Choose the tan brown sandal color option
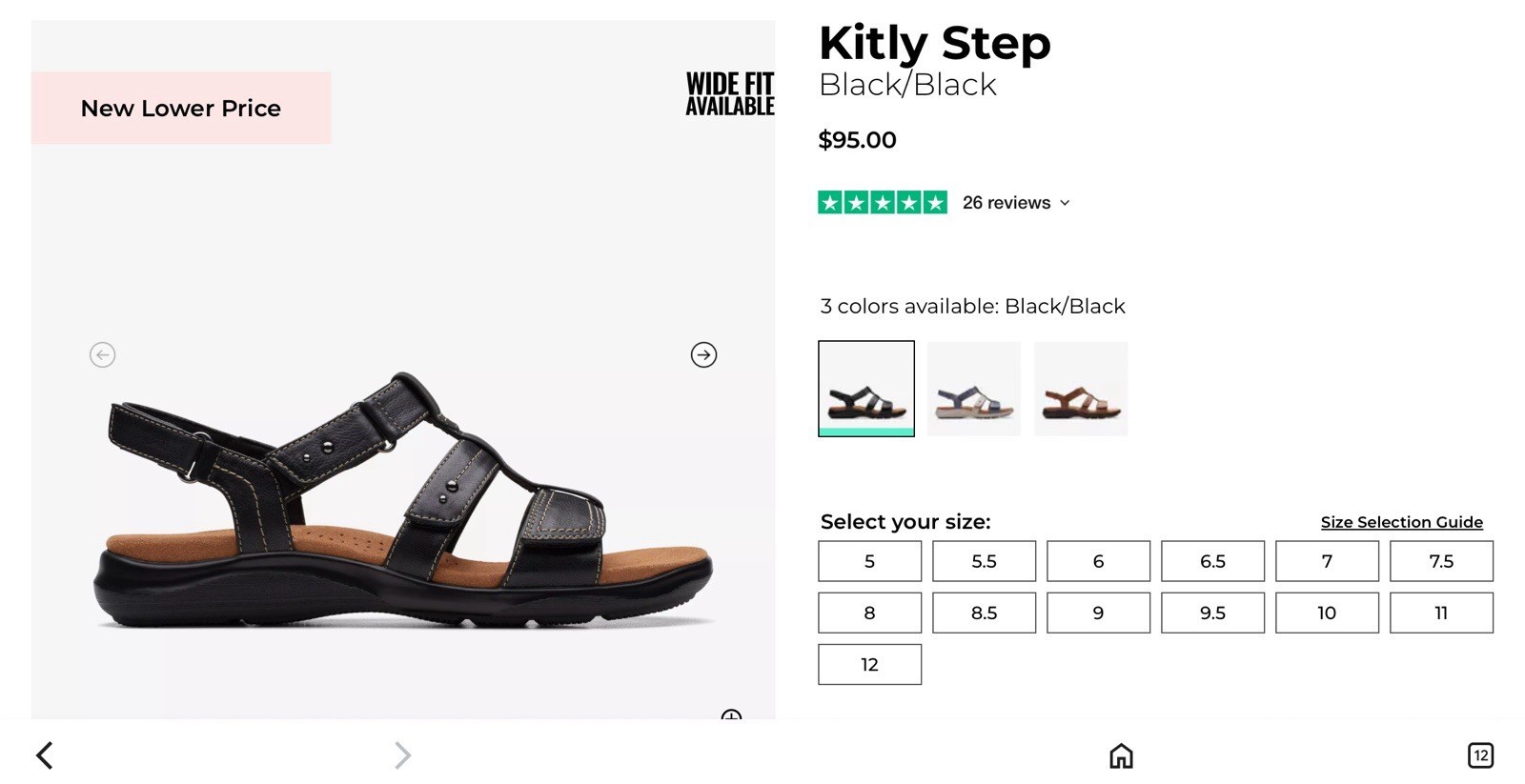The height and width of the screenshot is (784, 1525). pyautogui.click(x=1081, y=389)
